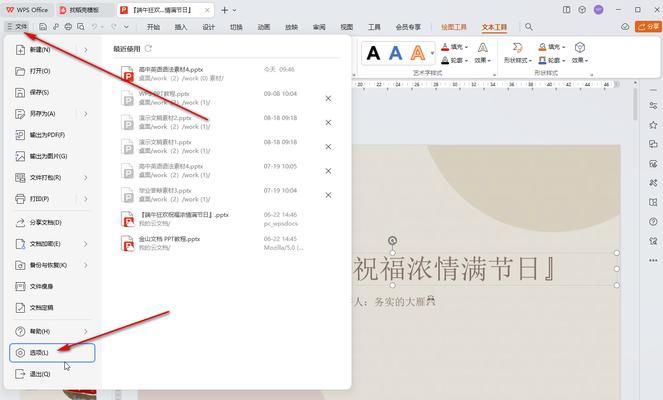Add a new tab with the plus button
Image resolution: width=663 pixels, height=400 pixels.
click(x=224, y=9)
